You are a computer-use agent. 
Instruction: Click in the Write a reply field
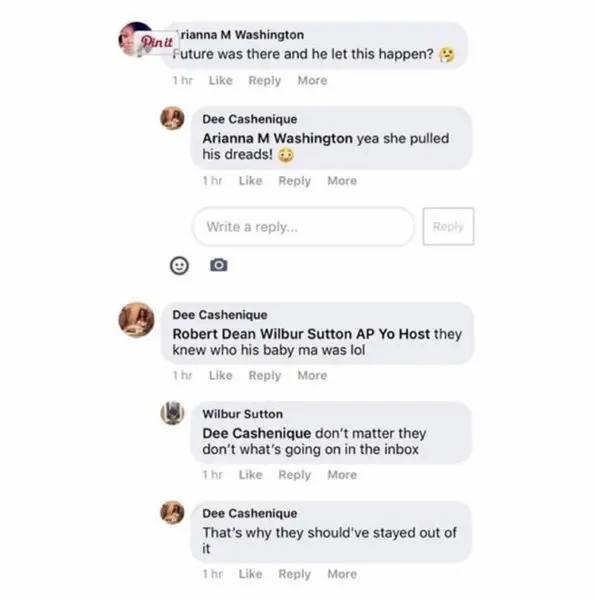click(303, 227)
